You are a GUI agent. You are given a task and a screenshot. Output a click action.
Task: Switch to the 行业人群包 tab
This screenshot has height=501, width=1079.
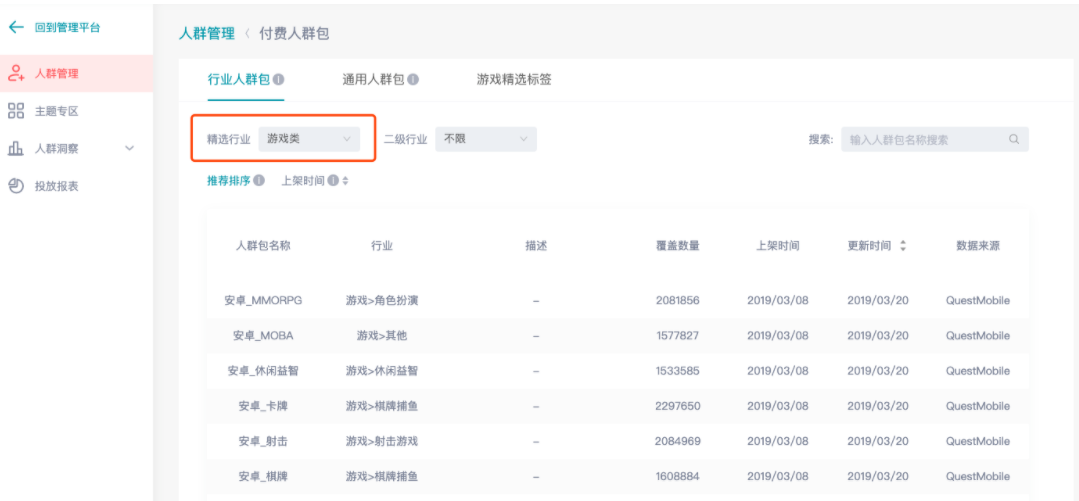[239, 80]
